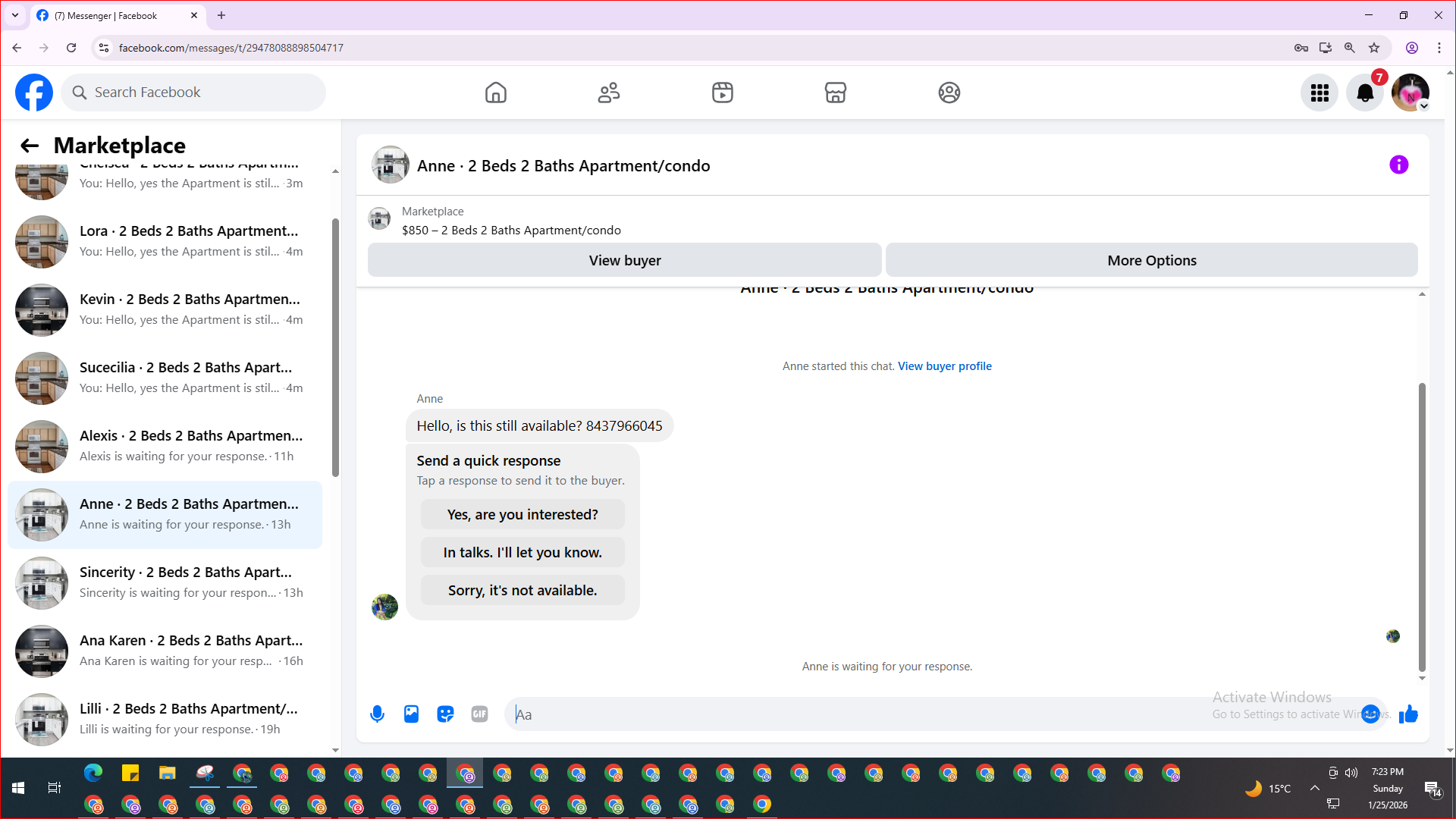This screenshot has width=1456, height=819.
Task: Open Sincerity's apartment conversation
Action: [165, 583]
